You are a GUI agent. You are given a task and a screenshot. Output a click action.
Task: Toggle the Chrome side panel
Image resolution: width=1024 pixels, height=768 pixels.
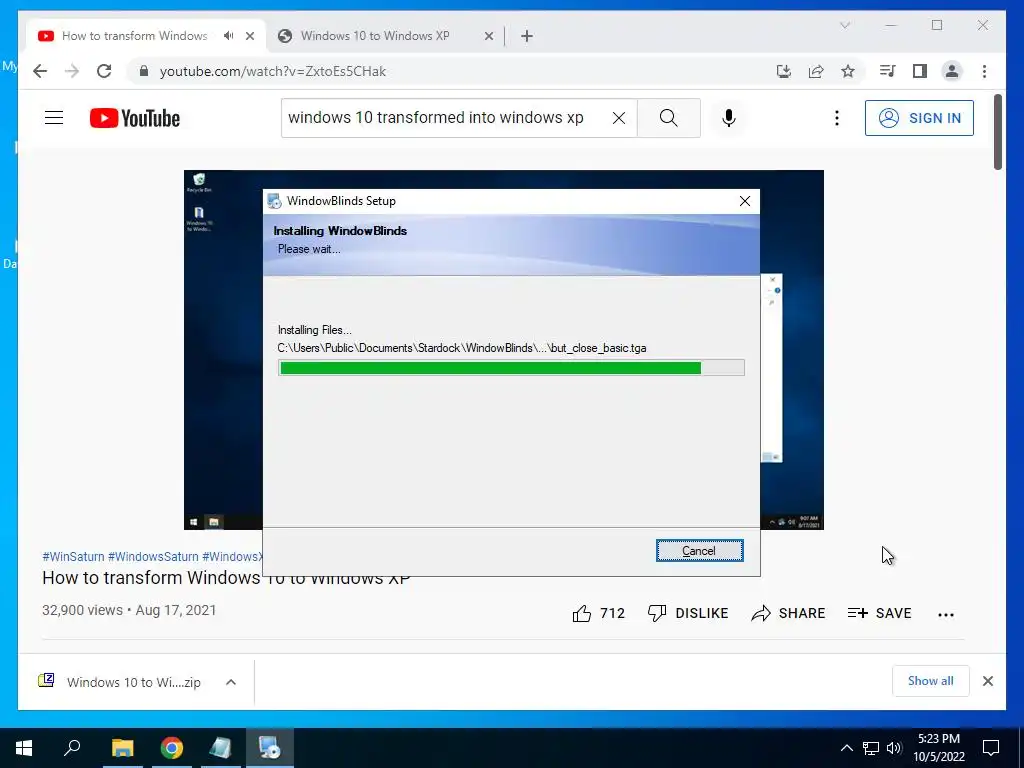920,71
